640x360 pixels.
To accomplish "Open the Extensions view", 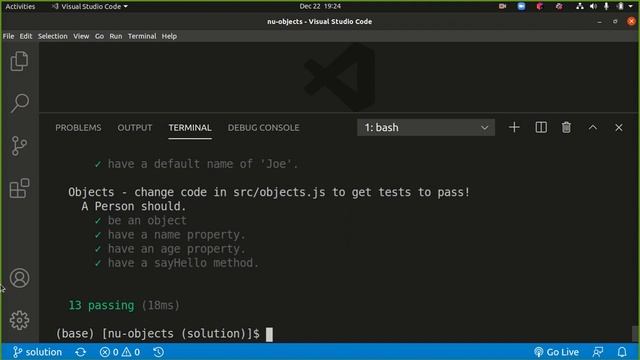I will pos(19,188).
